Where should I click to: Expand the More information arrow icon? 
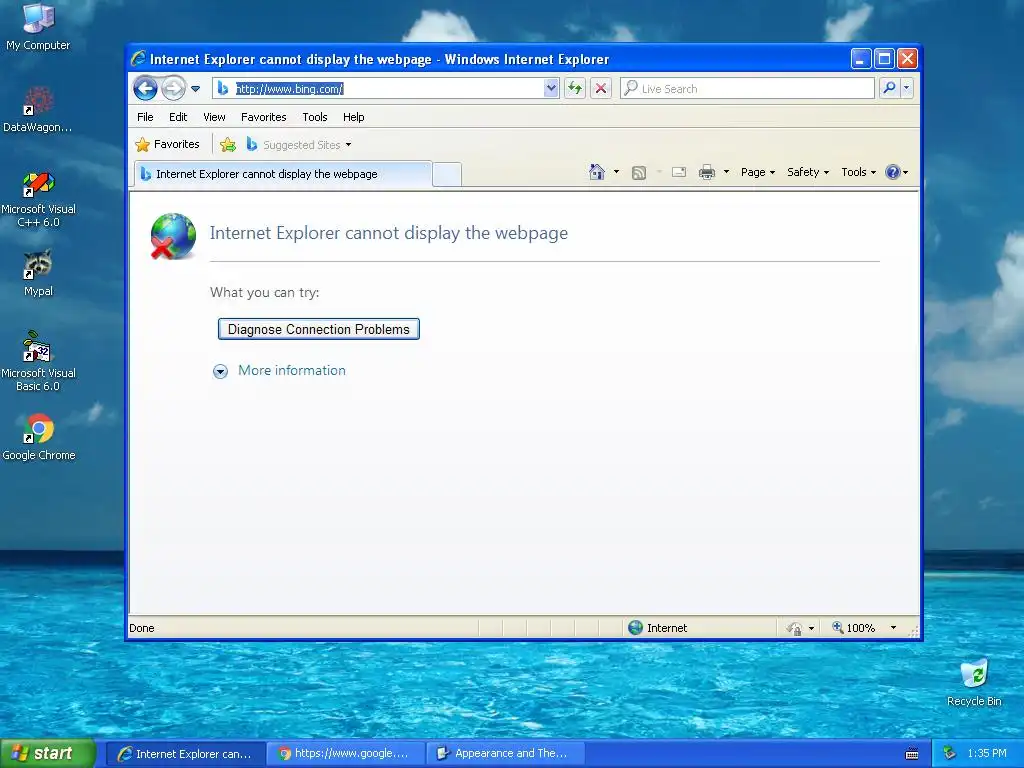[x=220, y=372]
